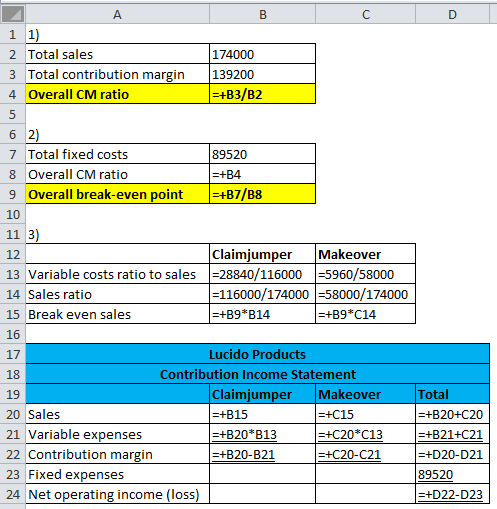The width and height of the screenshot is (497, 509).
Task: Select Fixed expenses label cell
Action: 118,474
